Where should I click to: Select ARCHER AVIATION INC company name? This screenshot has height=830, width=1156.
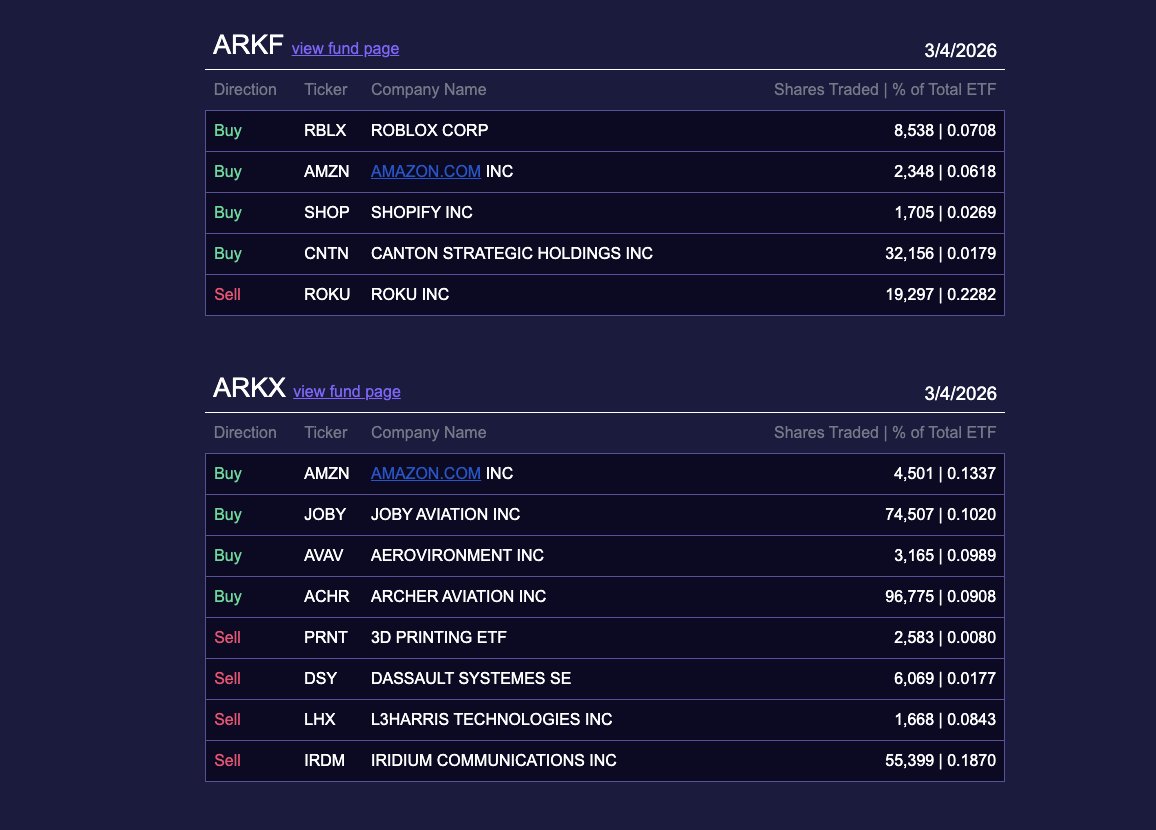click(459, 596)
